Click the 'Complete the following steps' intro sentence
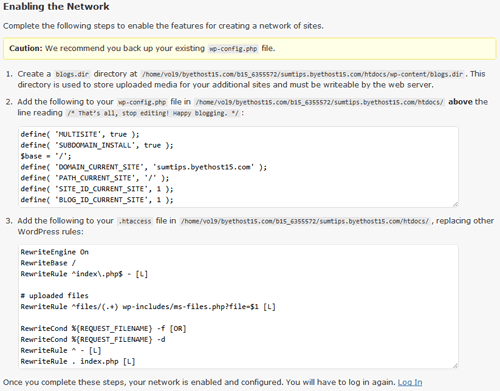Screen dimensions: 500x391 [163, 26]
